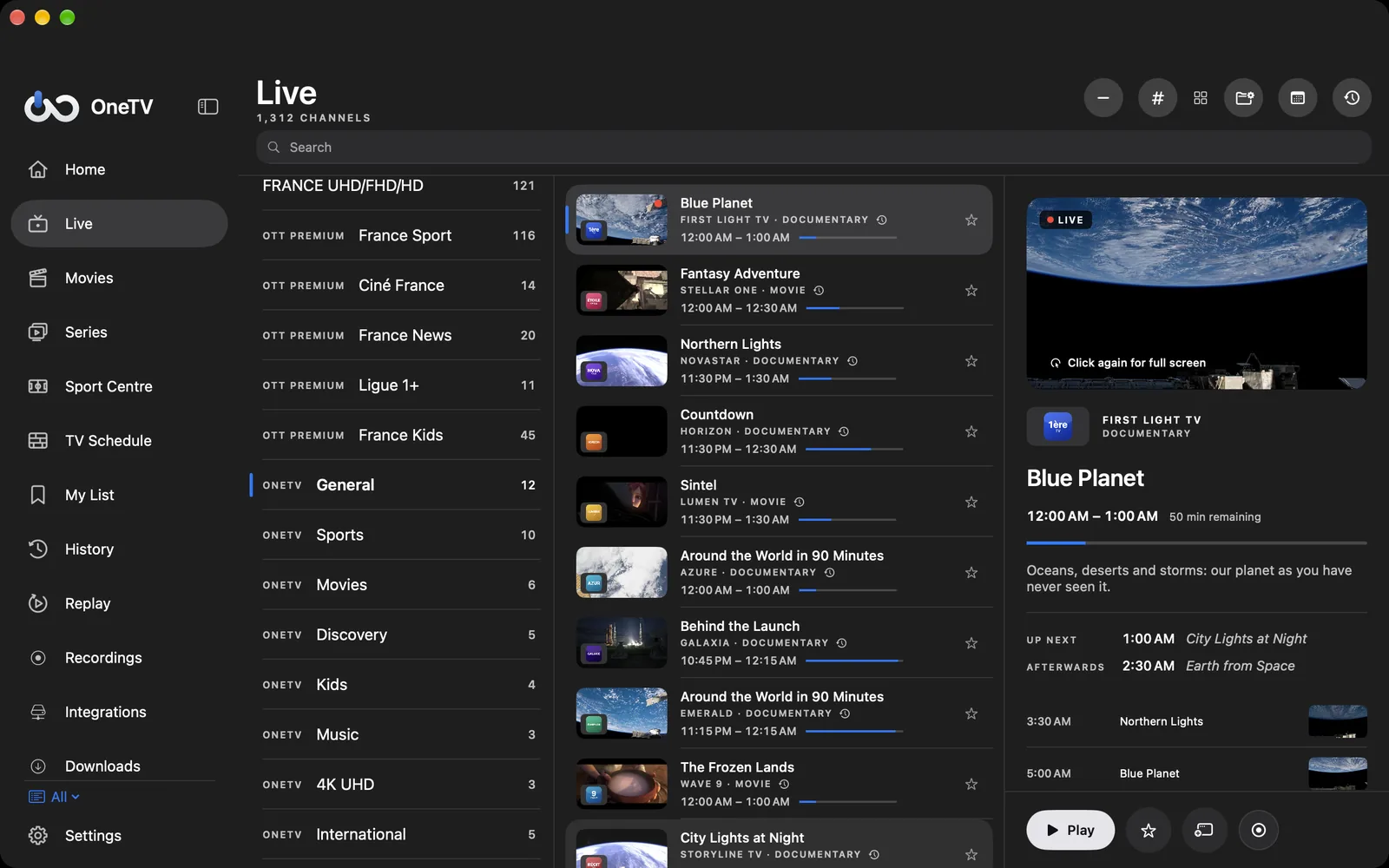
Task: Open Settings in the sidebar
Action: click(x=119, y=836)
